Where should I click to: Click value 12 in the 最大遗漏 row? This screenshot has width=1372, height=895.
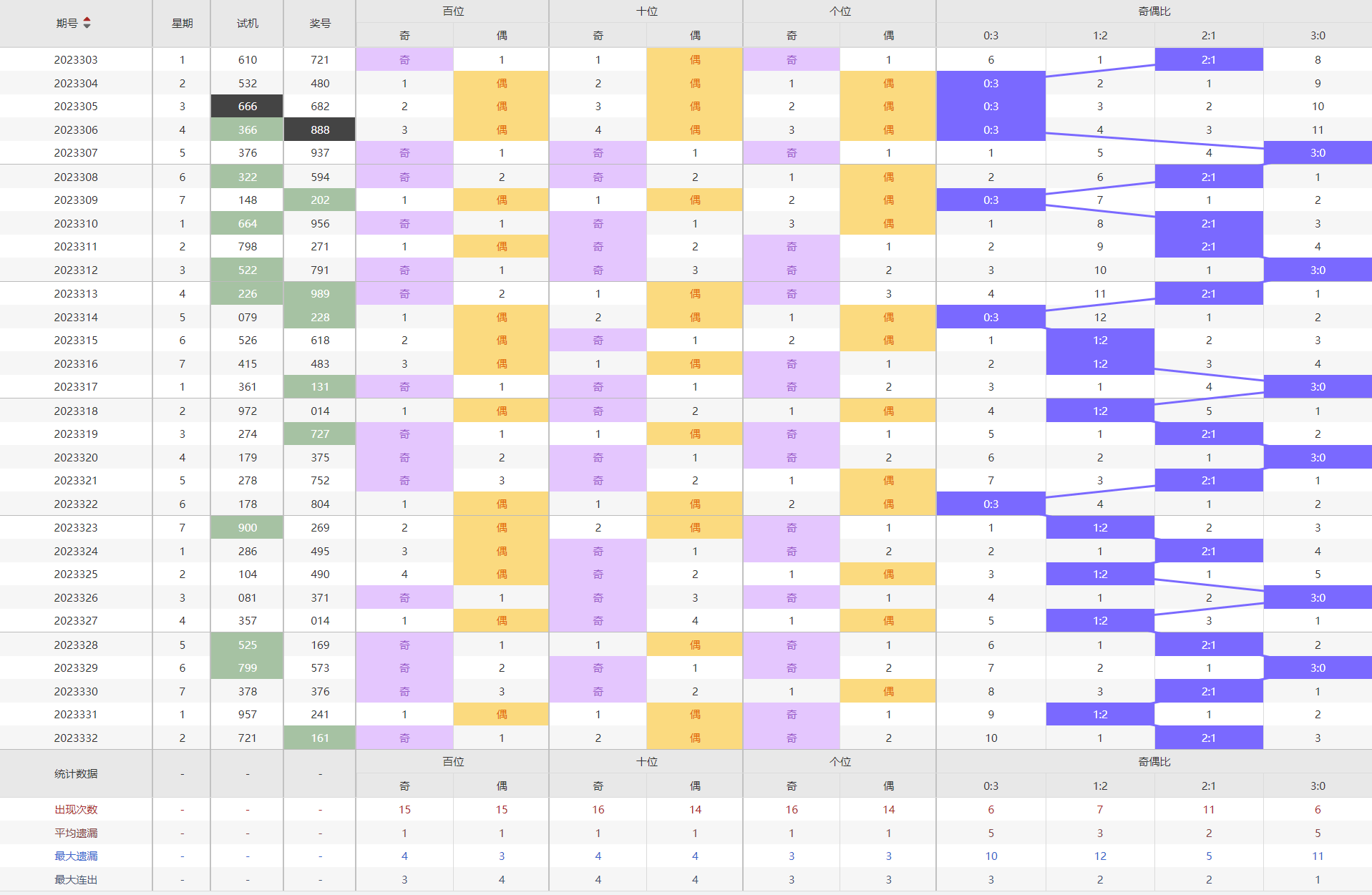1100,856
